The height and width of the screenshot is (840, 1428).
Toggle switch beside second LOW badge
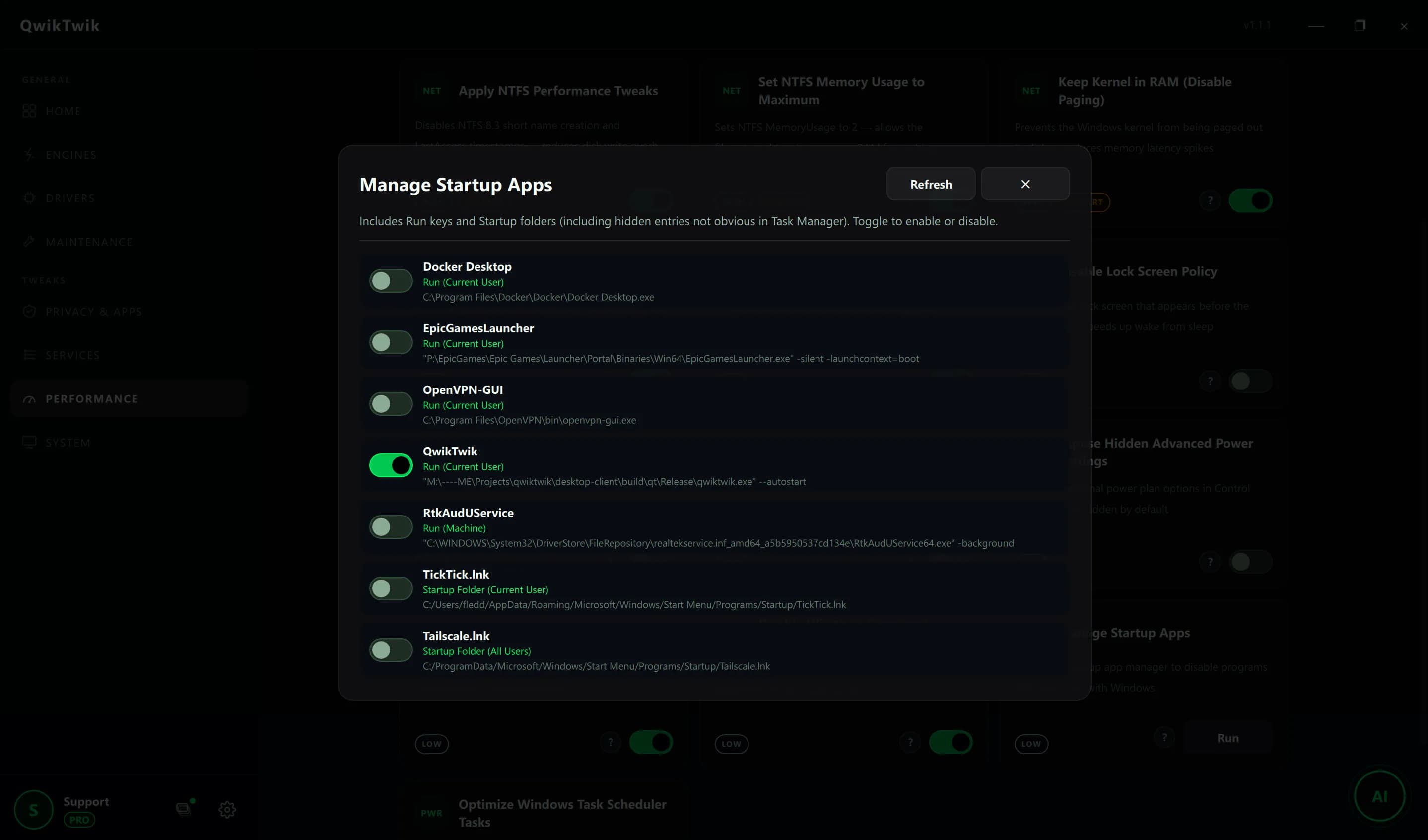tap(951, 743)
